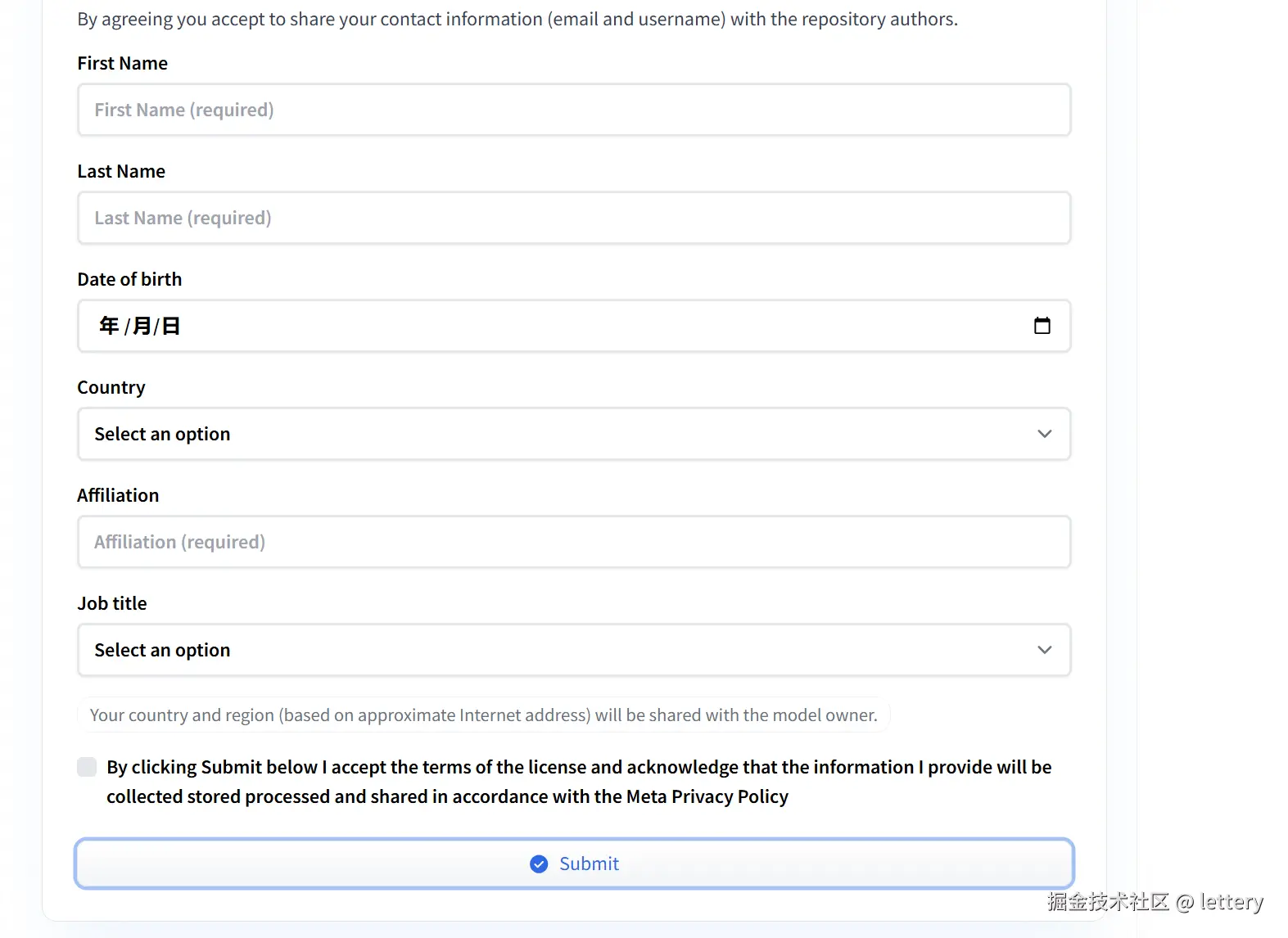Focus the First Name input field
Image resolution: width=1288 pixels, height=938 pixels.
pos(573,110)
